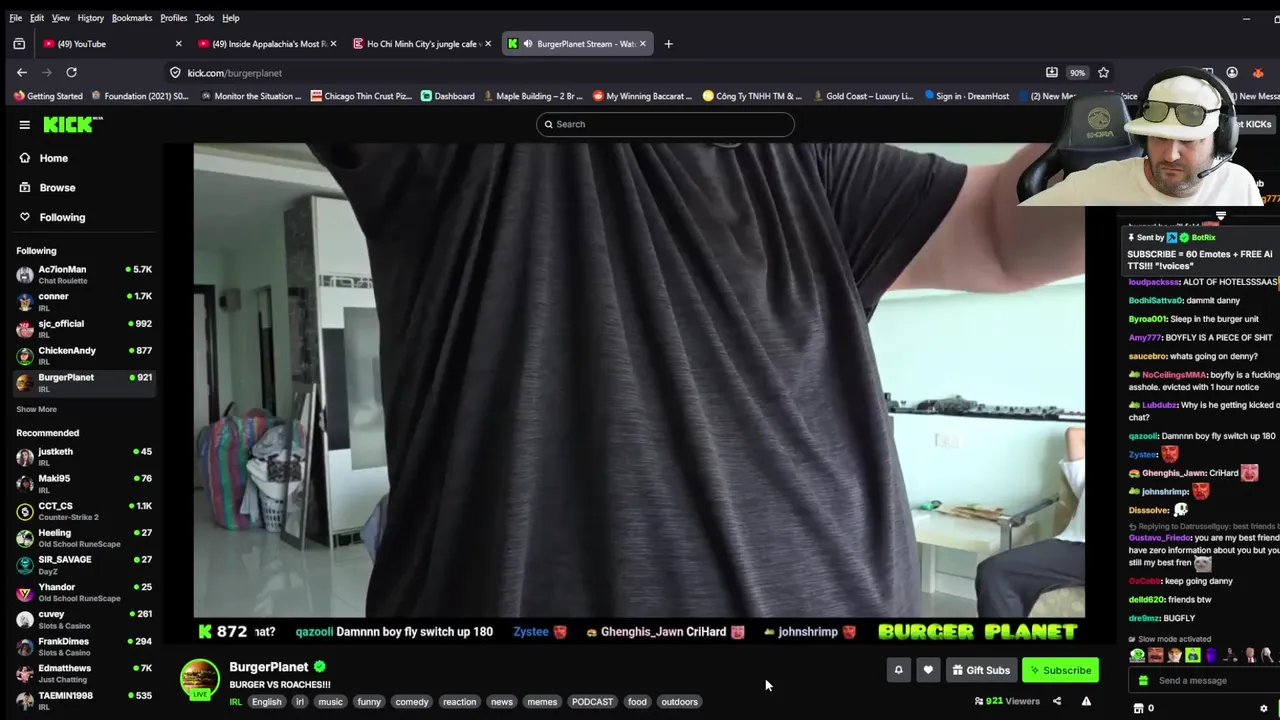Open sjc_official channel in Following list

[84, 329]
